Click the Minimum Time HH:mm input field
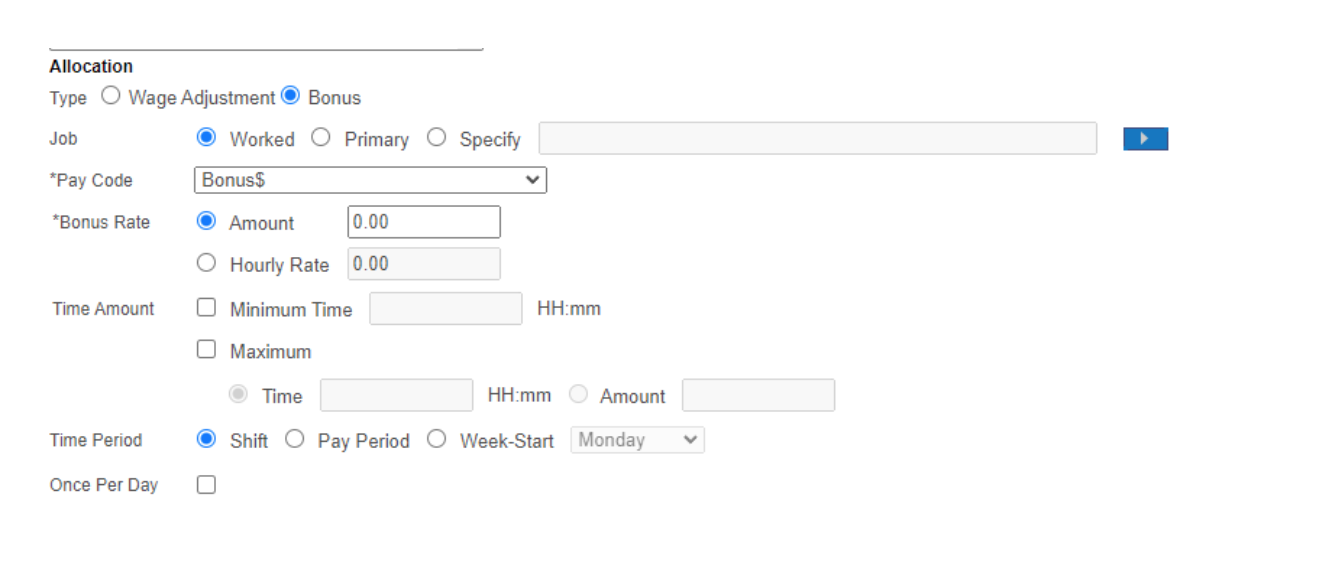1334x578 pixels. tap(445, 309)
